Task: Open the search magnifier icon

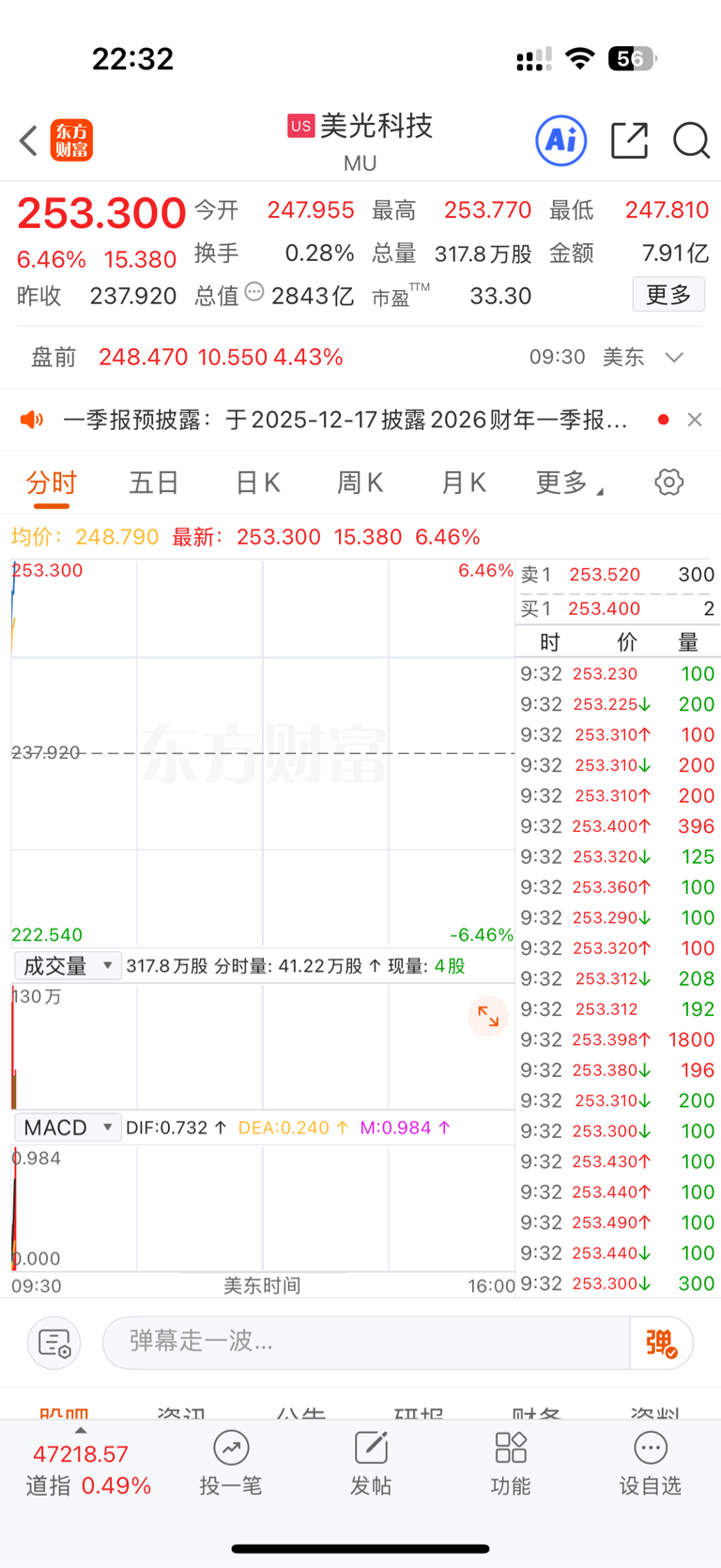Action: 691,141
